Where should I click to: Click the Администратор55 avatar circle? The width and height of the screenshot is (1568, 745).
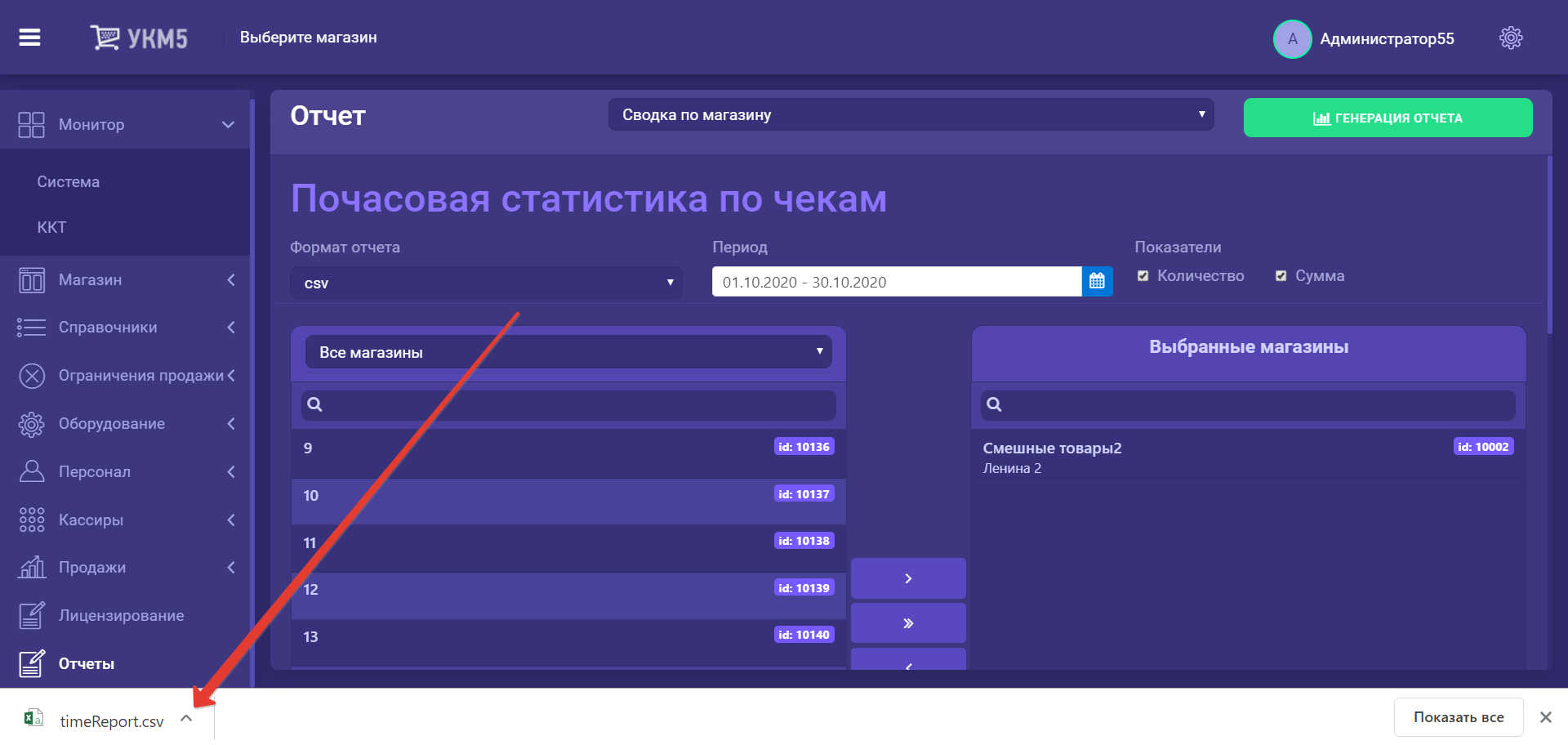click(x=1292, y=38)
